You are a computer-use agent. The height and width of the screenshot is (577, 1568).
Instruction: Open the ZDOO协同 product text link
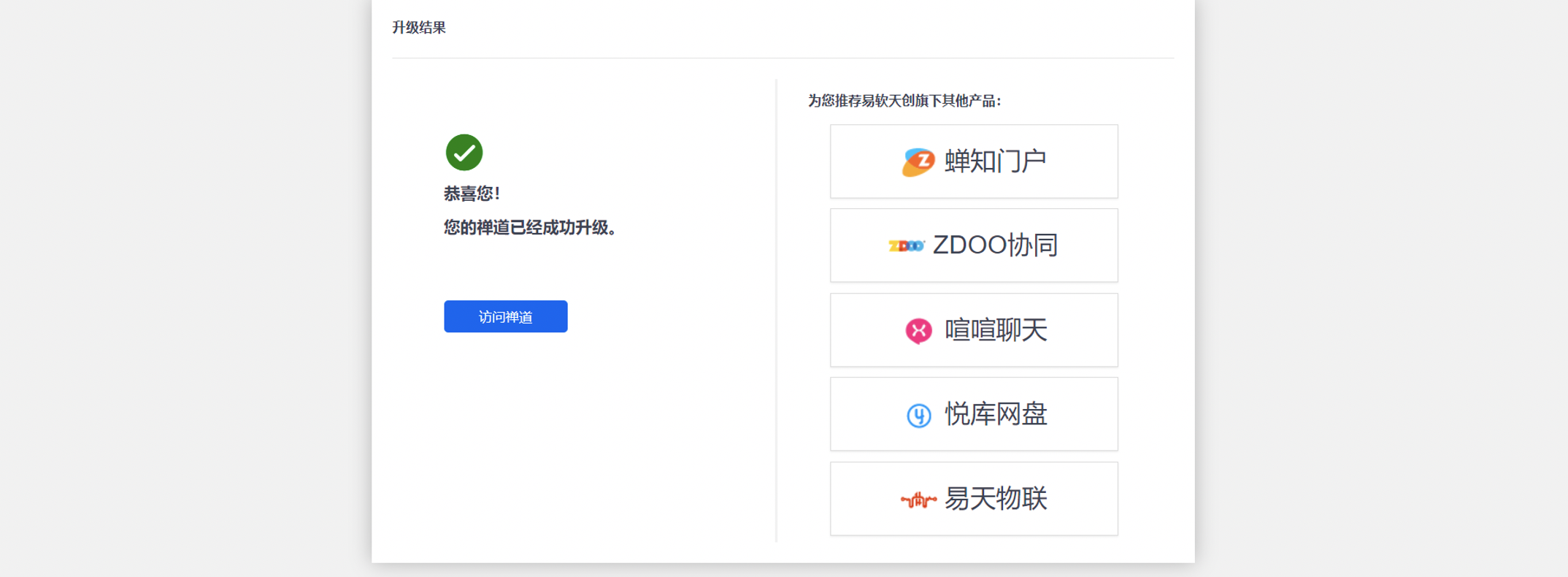[996, 245]
